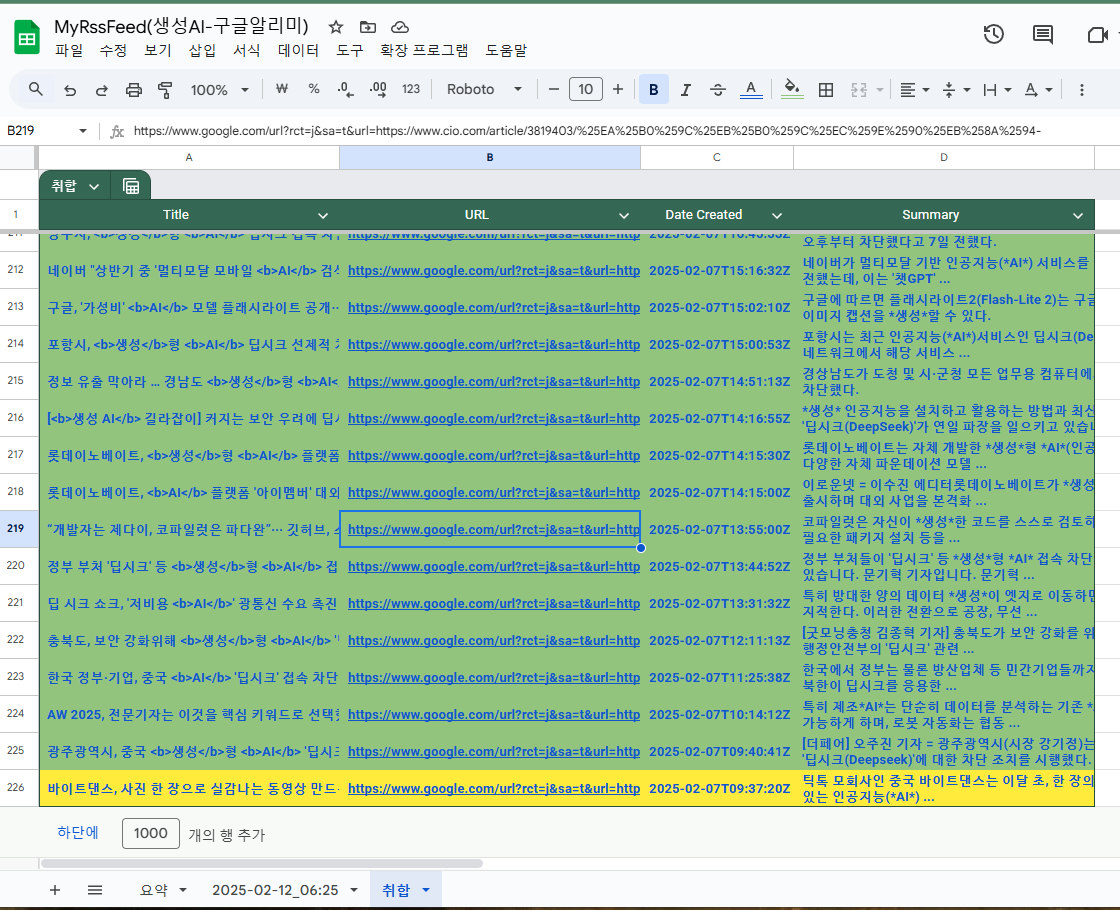Open version history clock icon
1120x910 pixels.
pyautogui.click(x=994, y=34)
